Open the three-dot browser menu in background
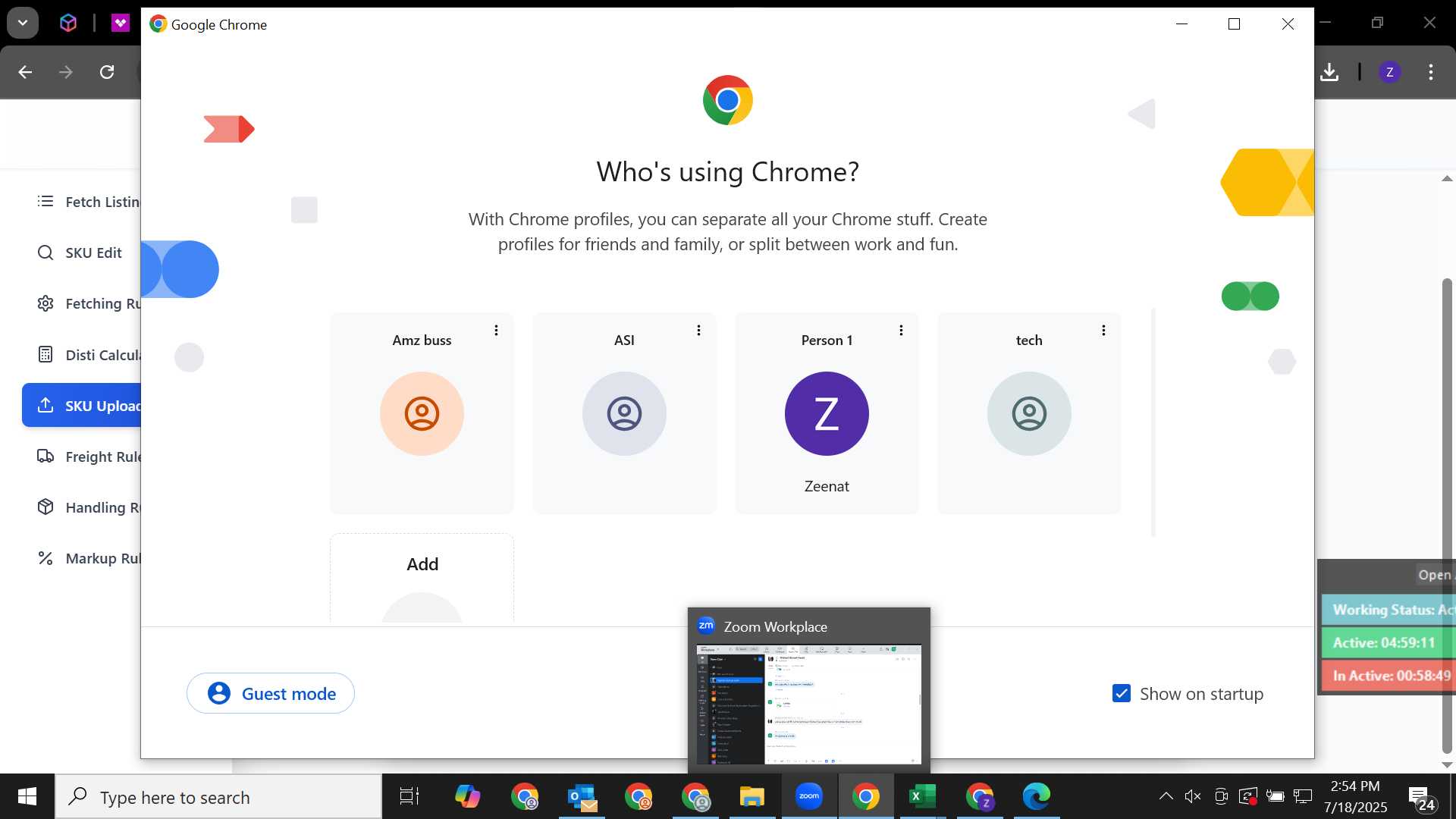The width and height of the screenshot is (1456, 819). coord(1431,72)
